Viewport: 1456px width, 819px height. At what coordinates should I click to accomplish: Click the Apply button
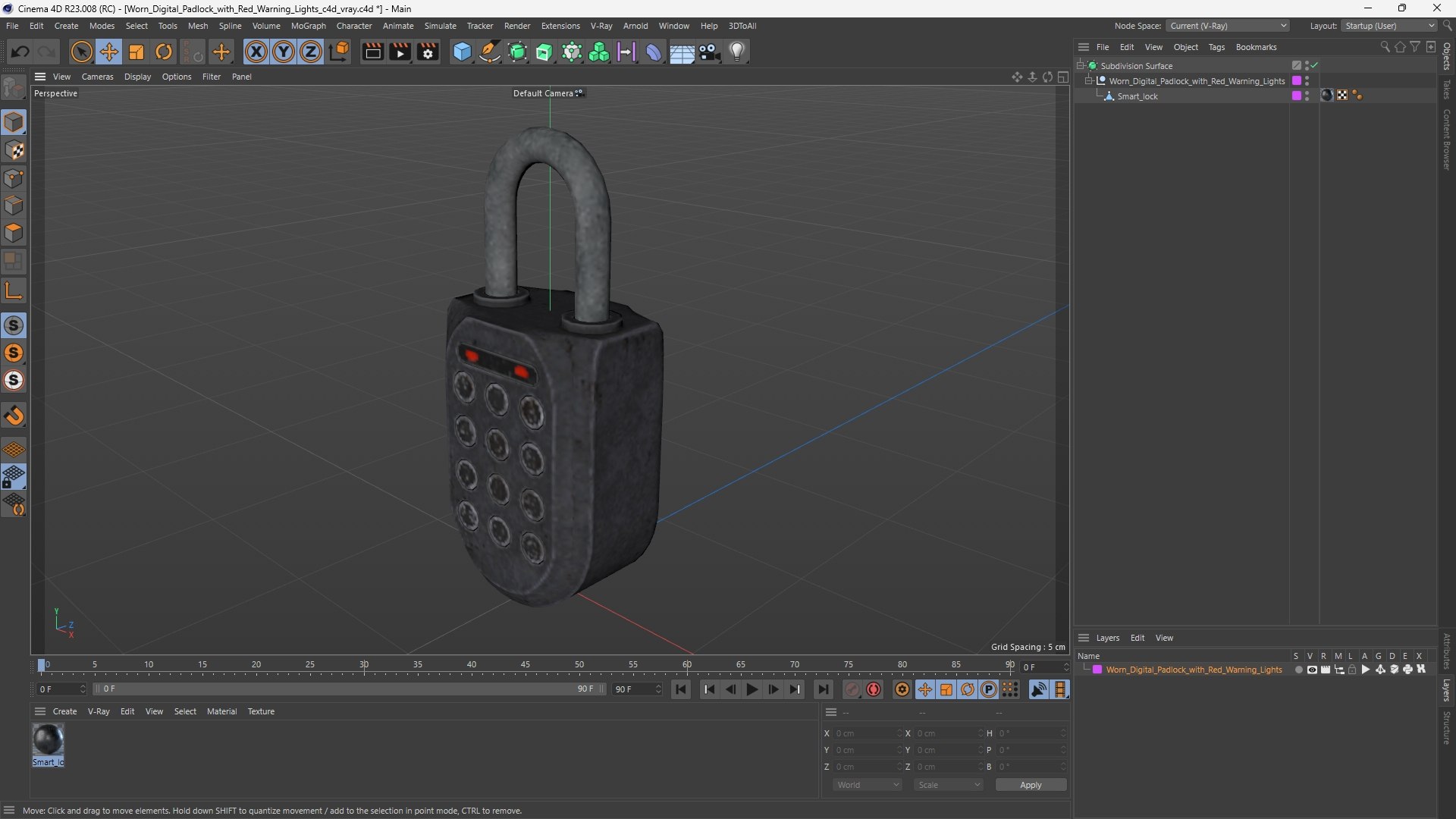[x=1031, y=785]
